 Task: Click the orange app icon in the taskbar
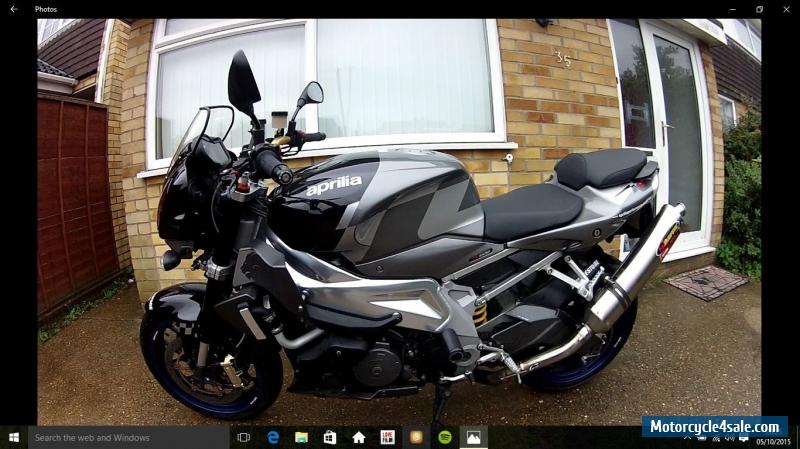pyautogui.click(x=416, y=437)
